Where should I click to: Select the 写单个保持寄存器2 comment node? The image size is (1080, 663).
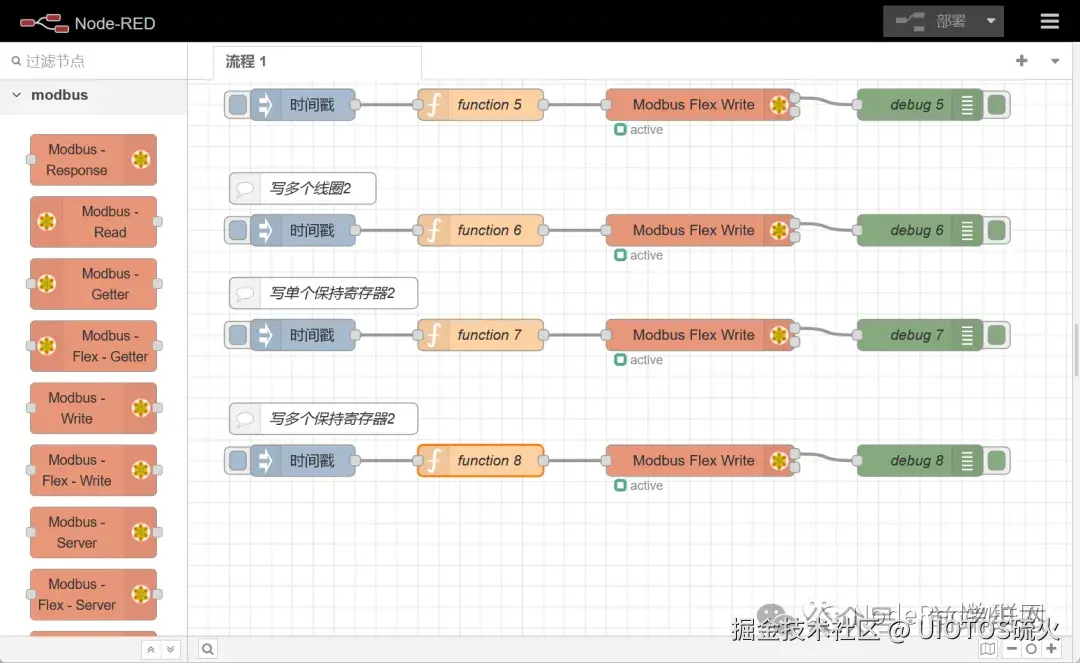click(x=323, y=293)
